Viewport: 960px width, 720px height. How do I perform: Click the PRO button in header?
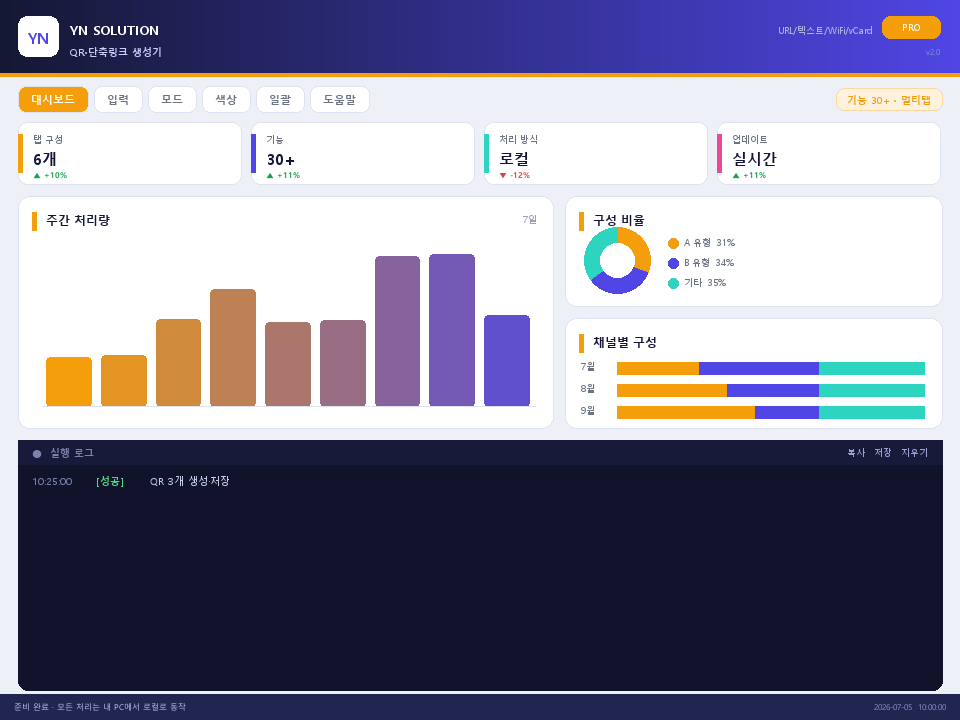click(911, 28)
